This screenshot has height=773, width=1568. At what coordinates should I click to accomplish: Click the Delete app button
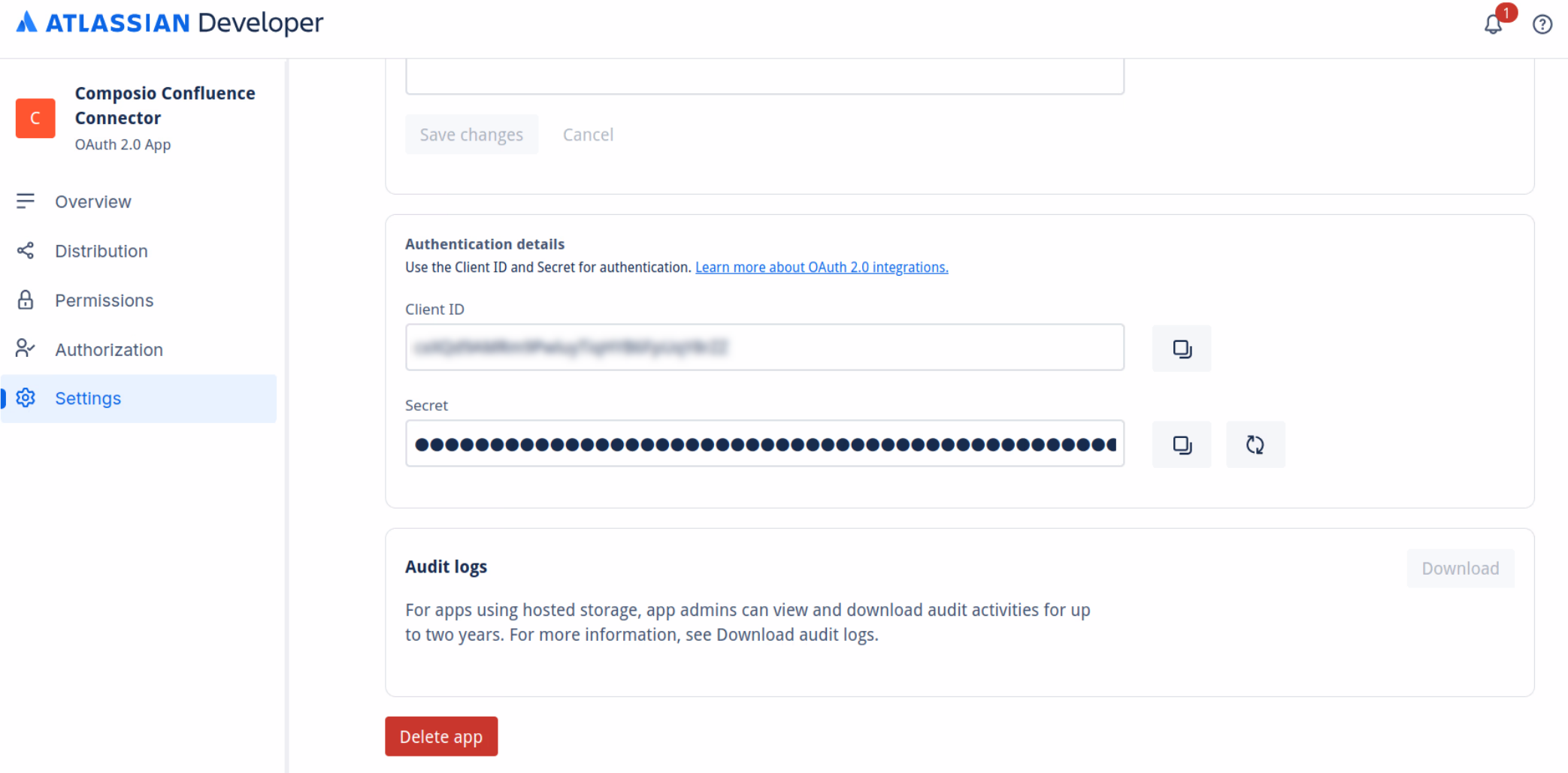tap(441, 736)
